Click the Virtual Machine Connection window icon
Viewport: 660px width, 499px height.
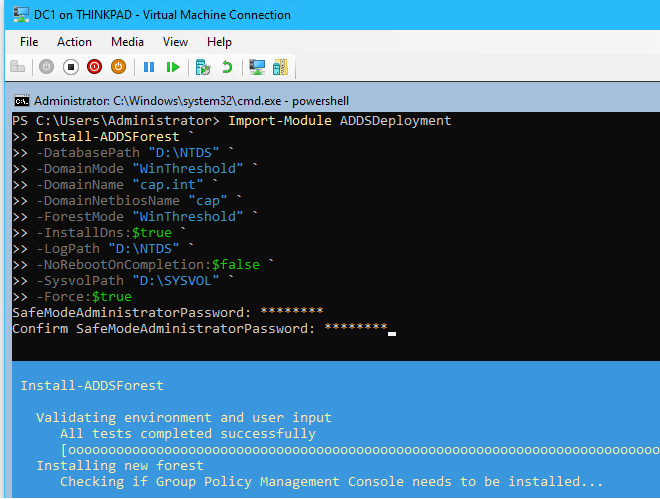click(21, 15)
